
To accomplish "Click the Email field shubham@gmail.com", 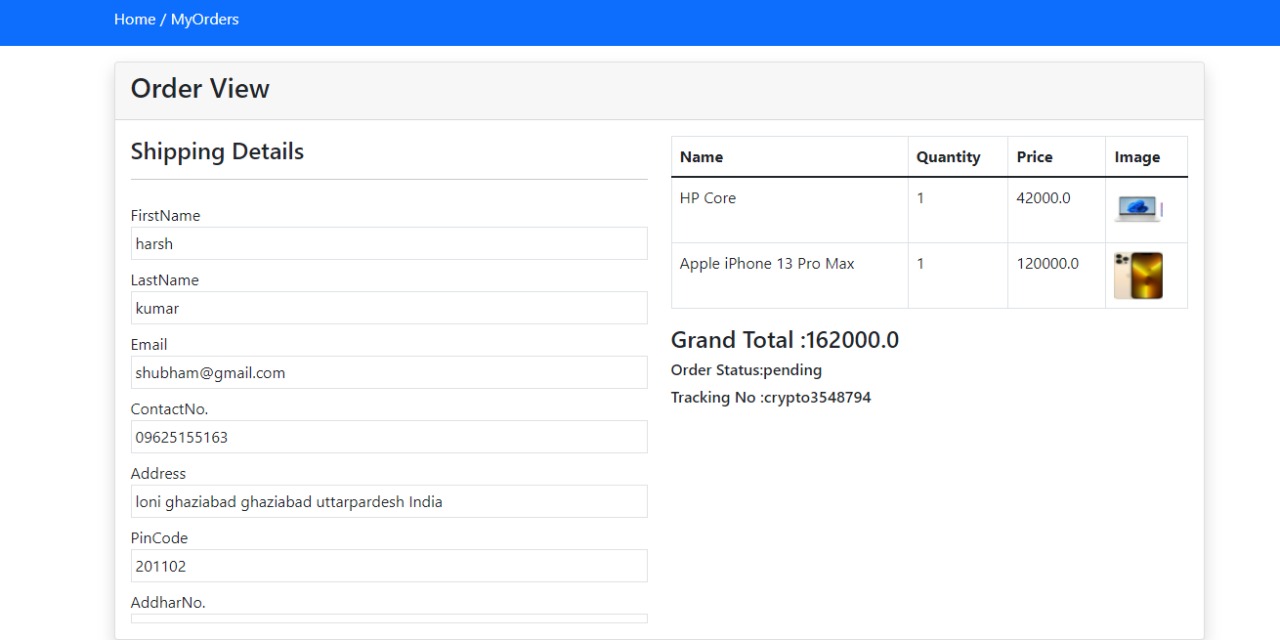I will point(389,373).
